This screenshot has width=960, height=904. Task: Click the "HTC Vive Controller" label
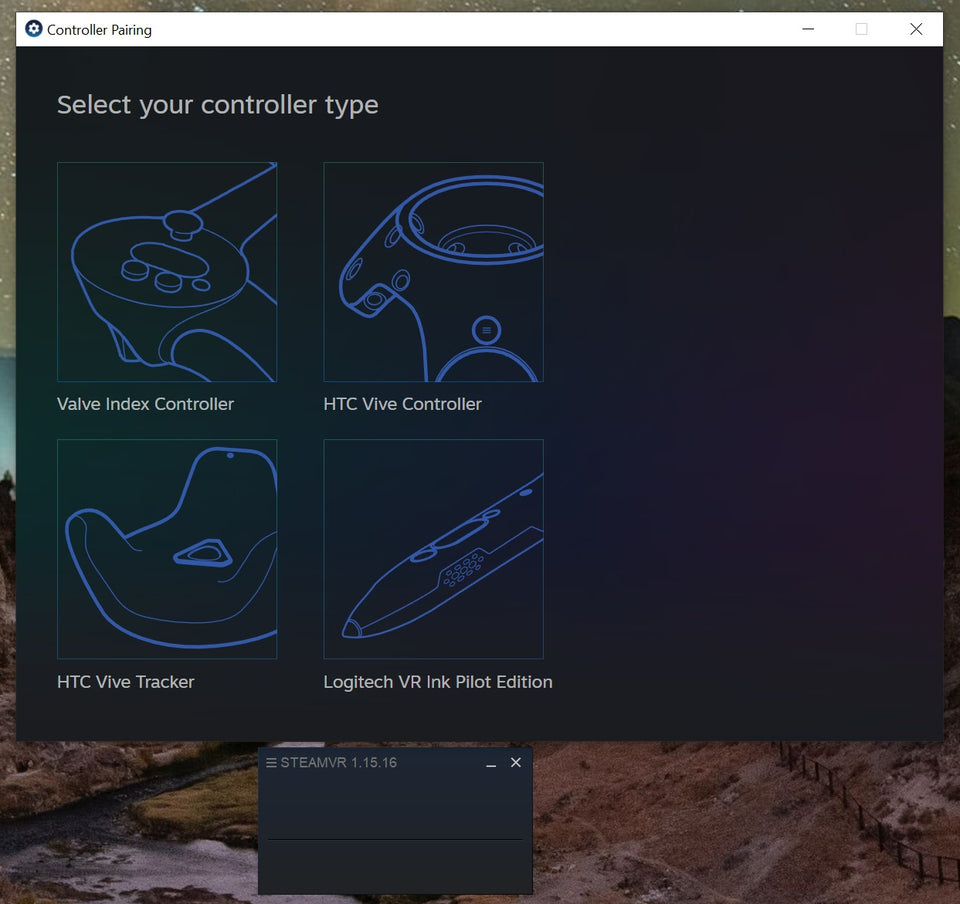(402, 404)
